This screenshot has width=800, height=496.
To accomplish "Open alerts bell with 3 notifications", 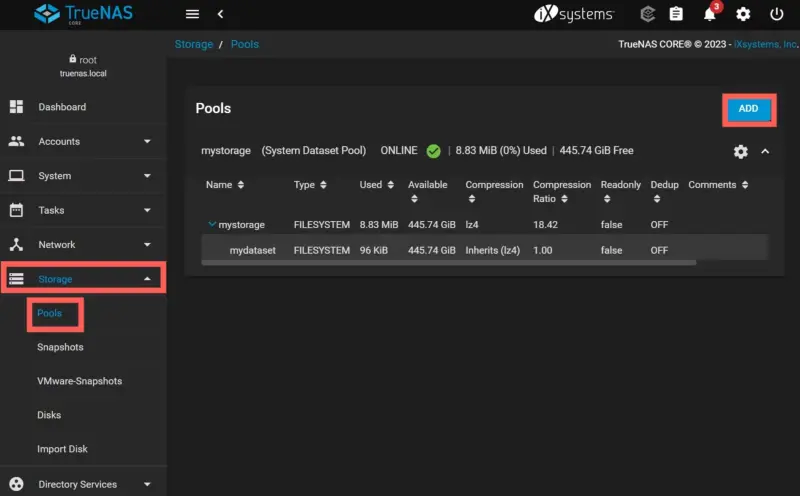I will coord(710,14).
